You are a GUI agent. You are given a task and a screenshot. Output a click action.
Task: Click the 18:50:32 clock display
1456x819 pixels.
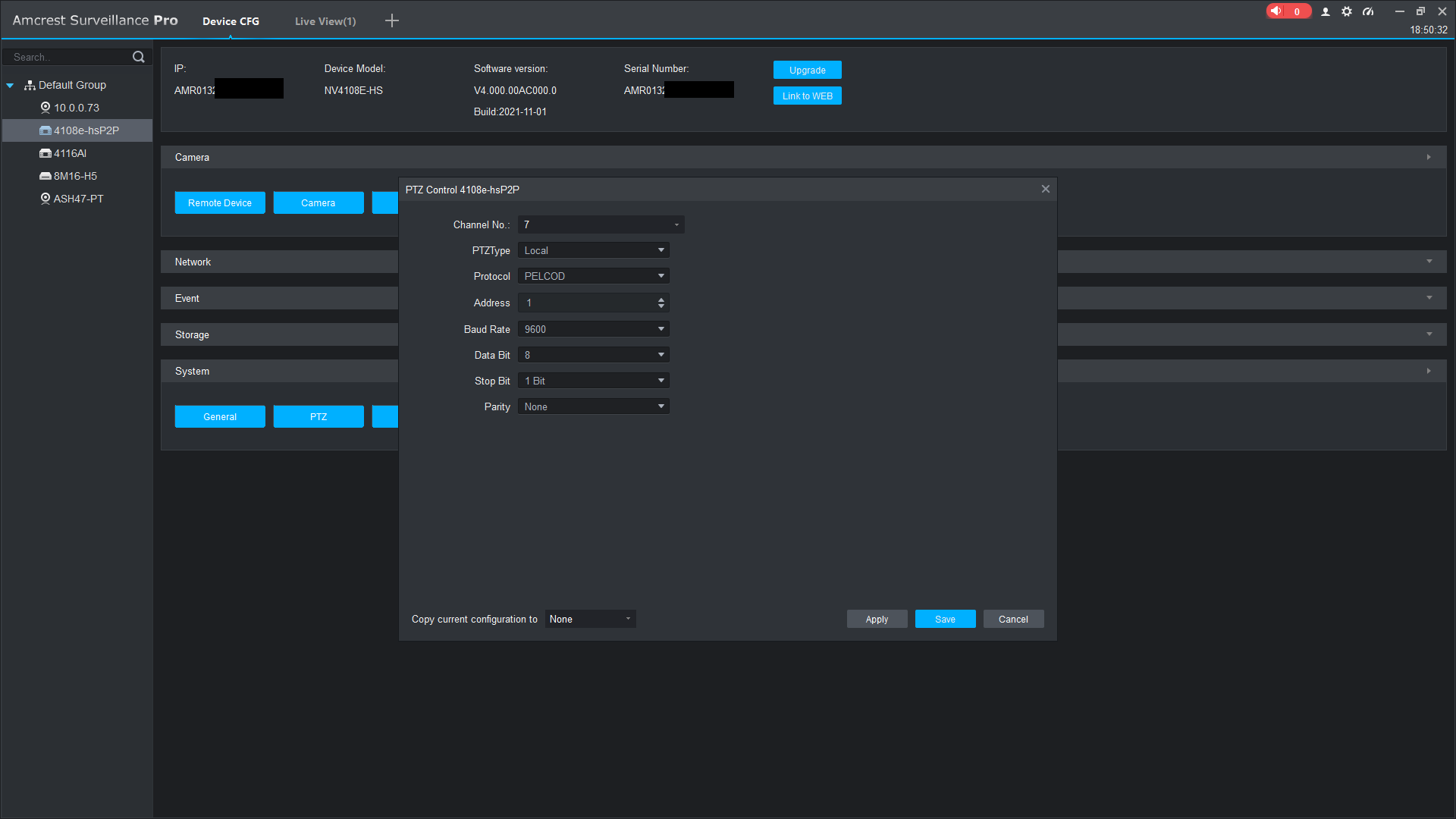coord(1429,30)
